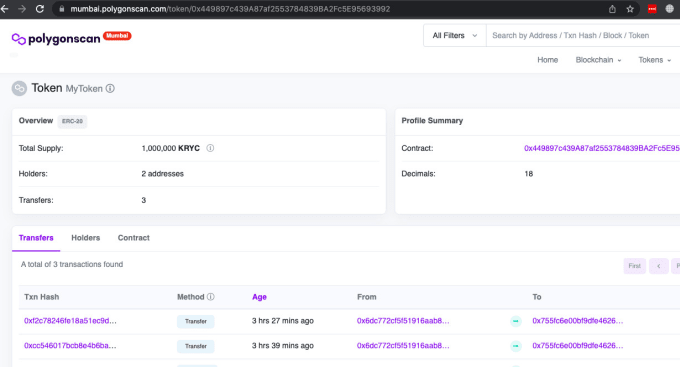Click the polygonscan logo
680x367 pixels.
click(56, 39)
